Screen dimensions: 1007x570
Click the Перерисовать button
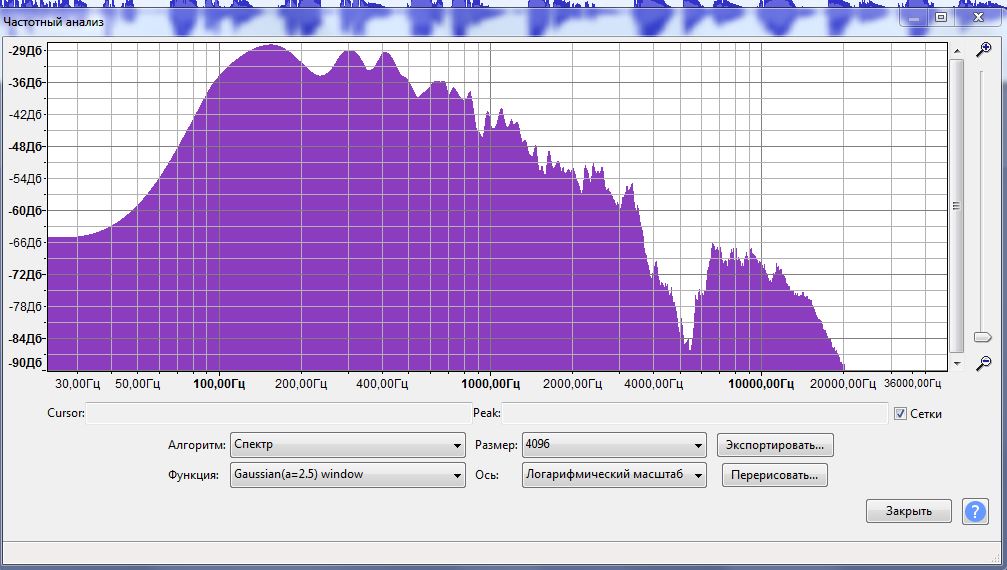click(x=775, y=476)
